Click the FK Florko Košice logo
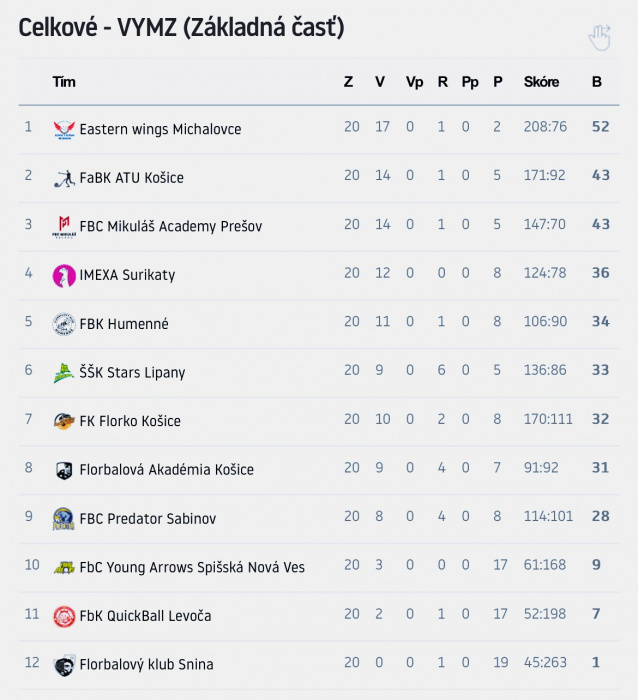 [64, 421]
